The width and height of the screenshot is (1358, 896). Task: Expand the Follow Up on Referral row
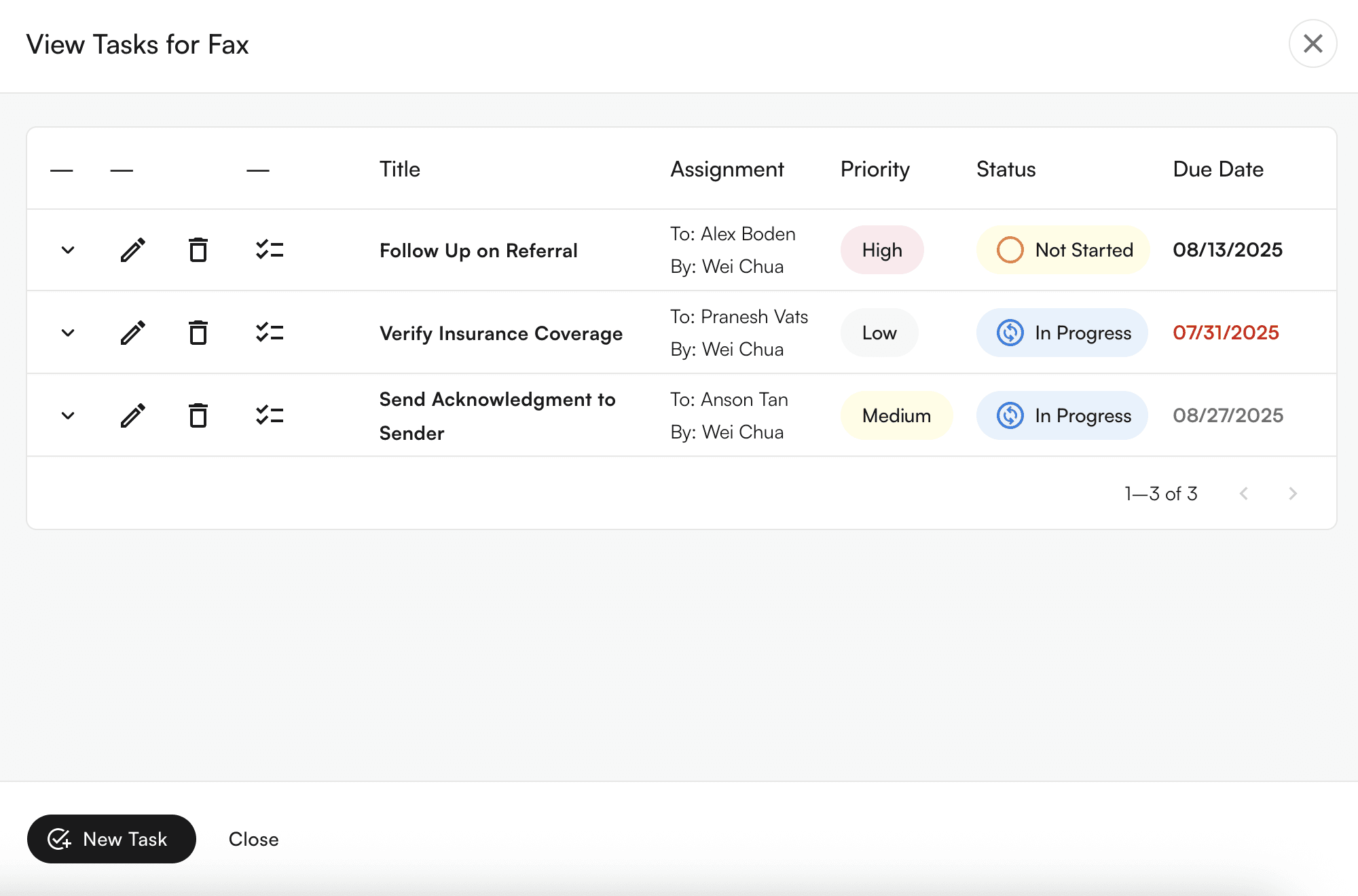(x=68, y=250)
